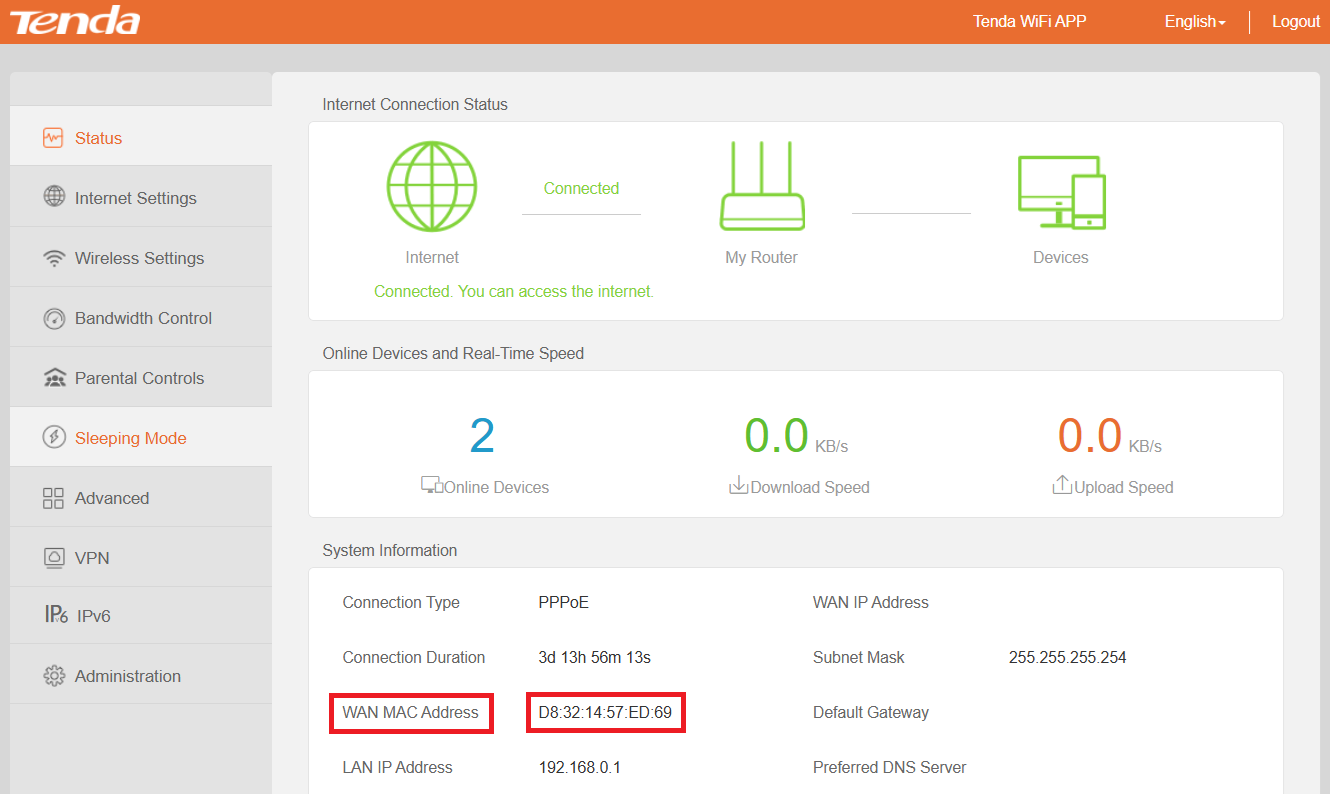Click the Subnet Mask label
The image size is (1330, 794).
coord(858,657)
